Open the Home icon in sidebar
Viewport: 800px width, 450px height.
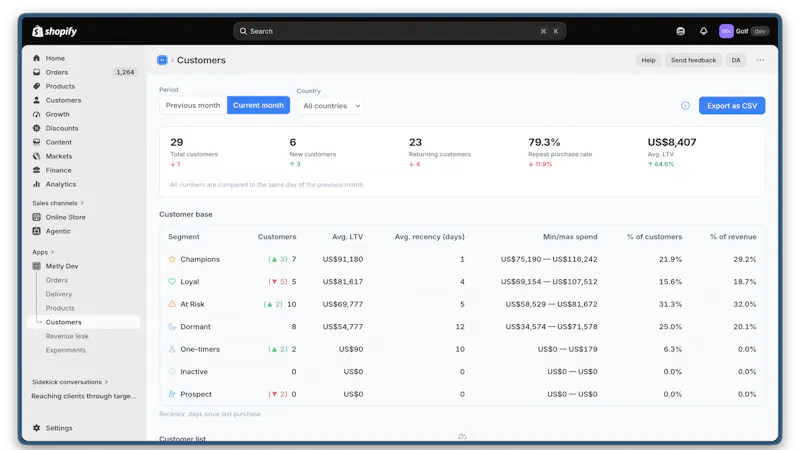36,58
